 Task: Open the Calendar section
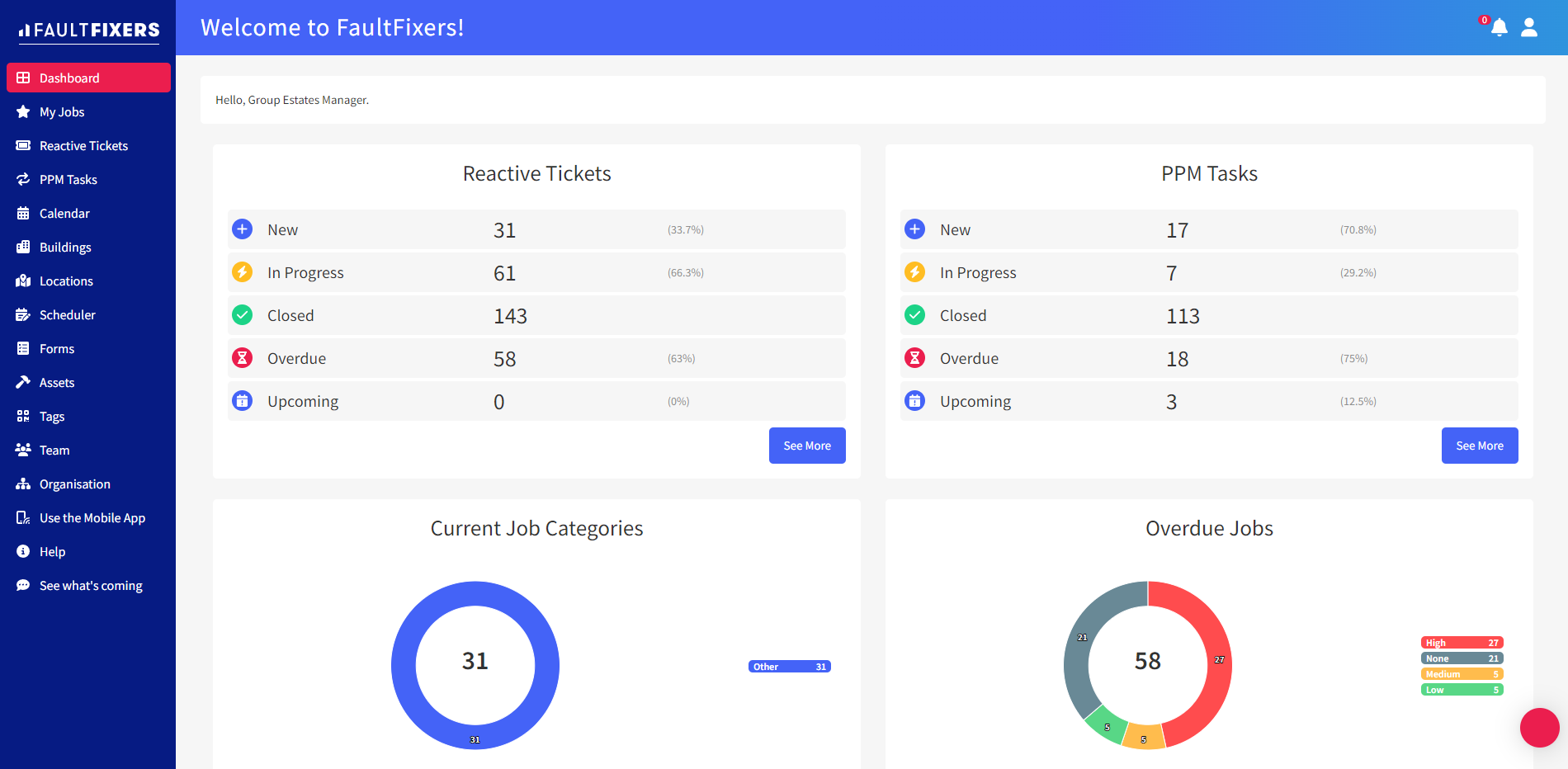tap(64, 213)
